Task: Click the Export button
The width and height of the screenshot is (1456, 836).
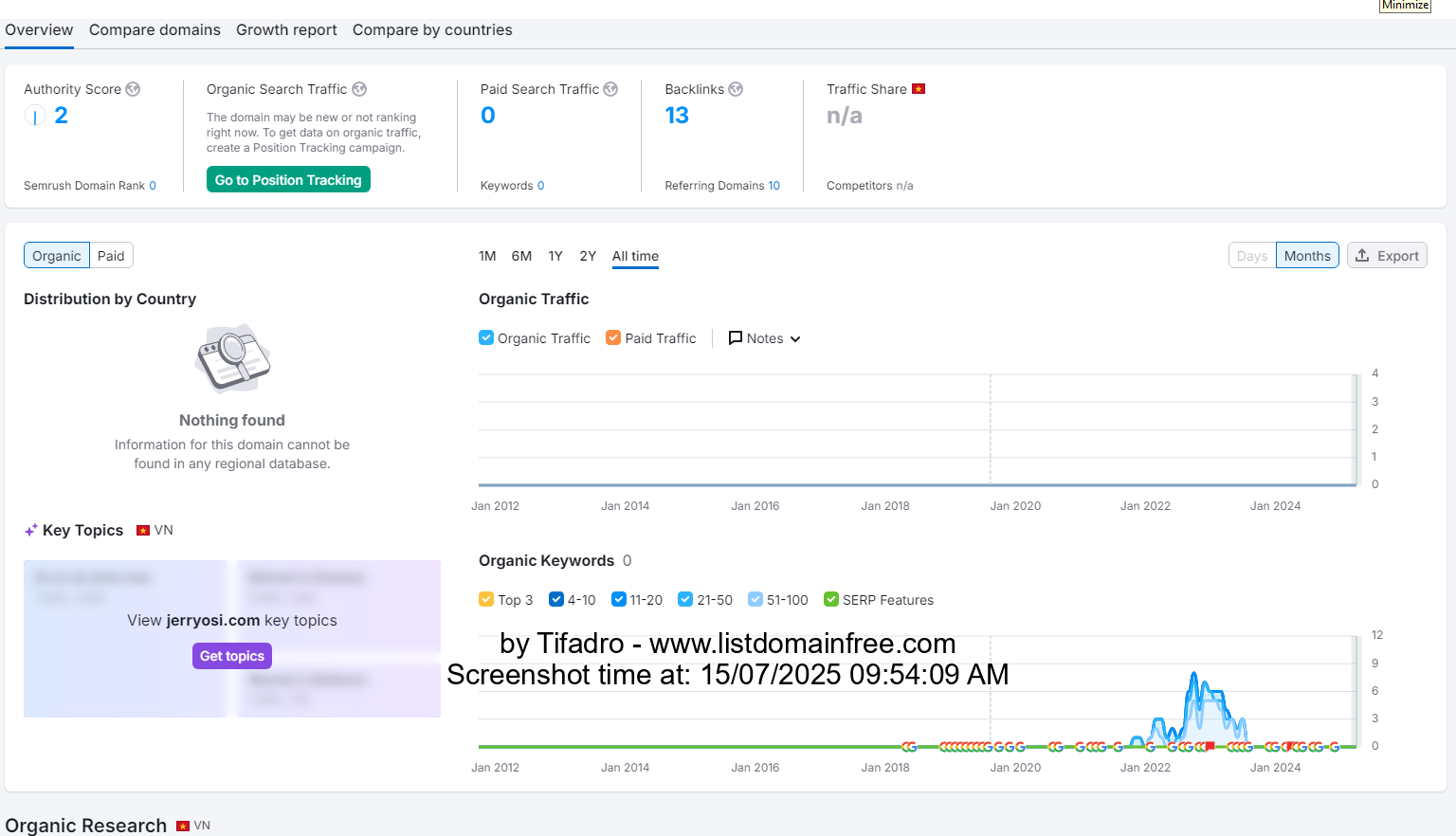Action: pyautogui.click(x=1387, y=256)
